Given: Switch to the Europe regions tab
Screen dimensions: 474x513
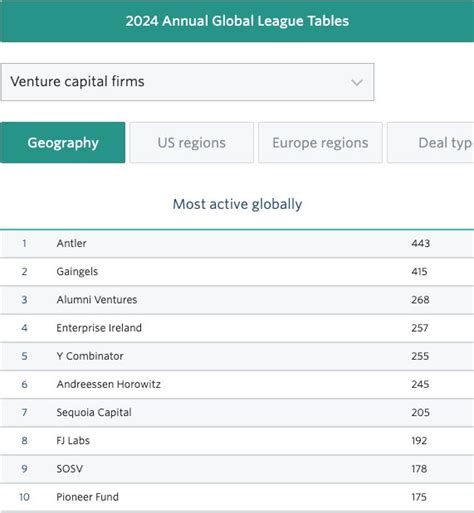Looking at the screenshot, I should (x=320, y=143).
